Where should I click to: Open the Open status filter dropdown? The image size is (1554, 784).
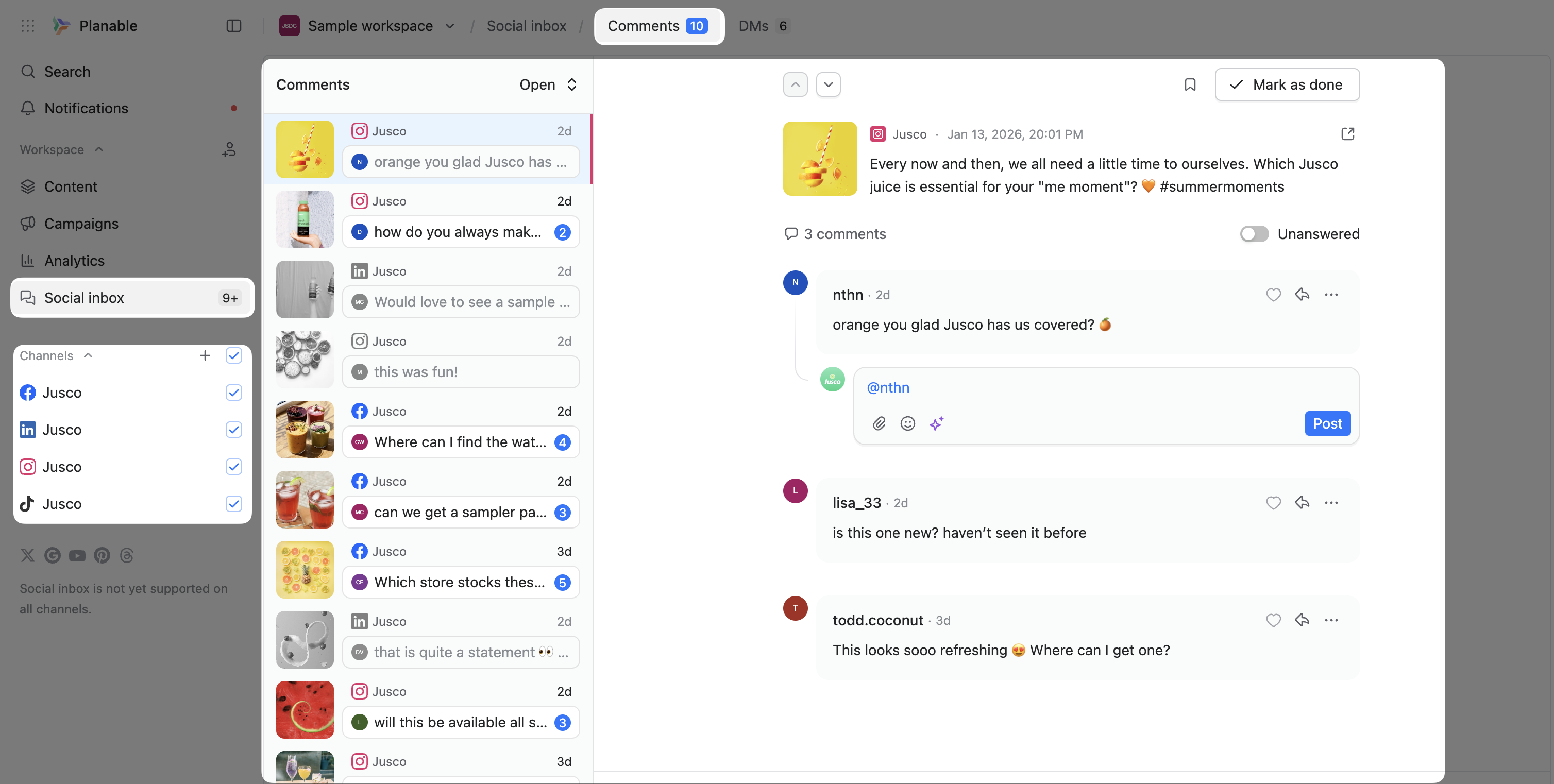click(548, 84)
